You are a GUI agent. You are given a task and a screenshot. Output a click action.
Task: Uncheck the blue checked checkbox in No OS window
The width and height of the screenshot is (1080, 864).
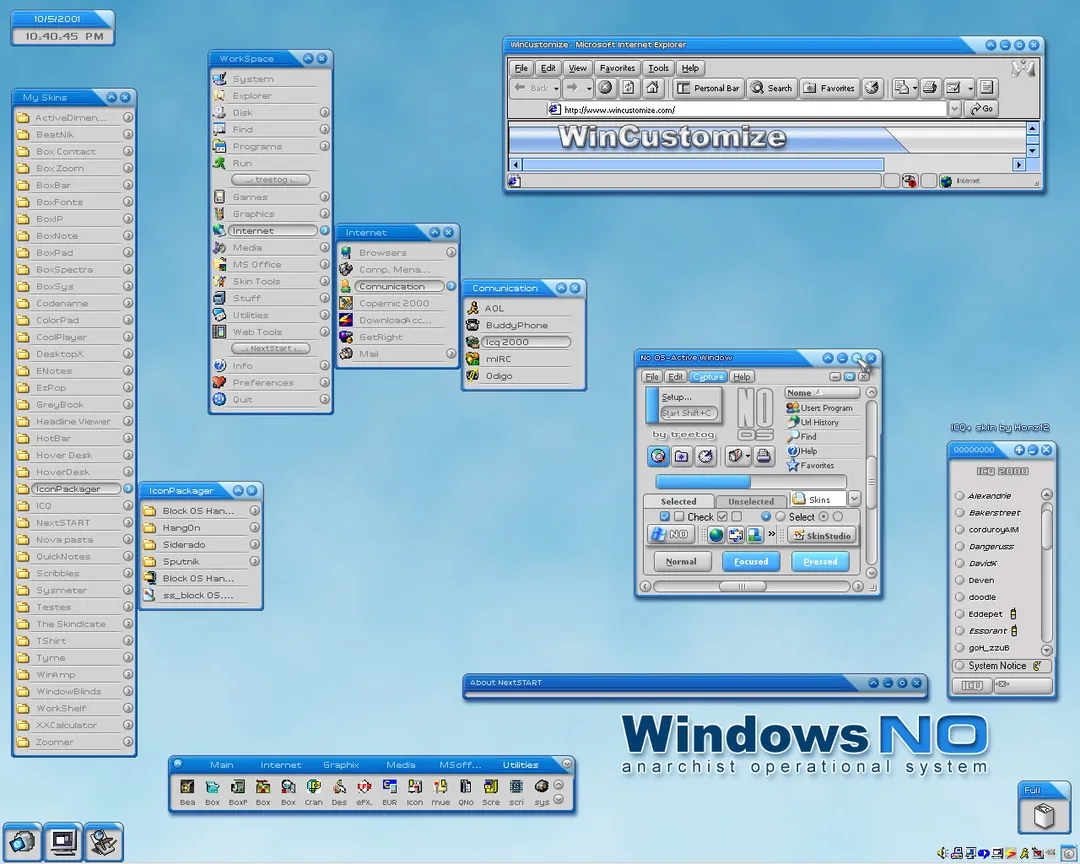click(665, 517)
